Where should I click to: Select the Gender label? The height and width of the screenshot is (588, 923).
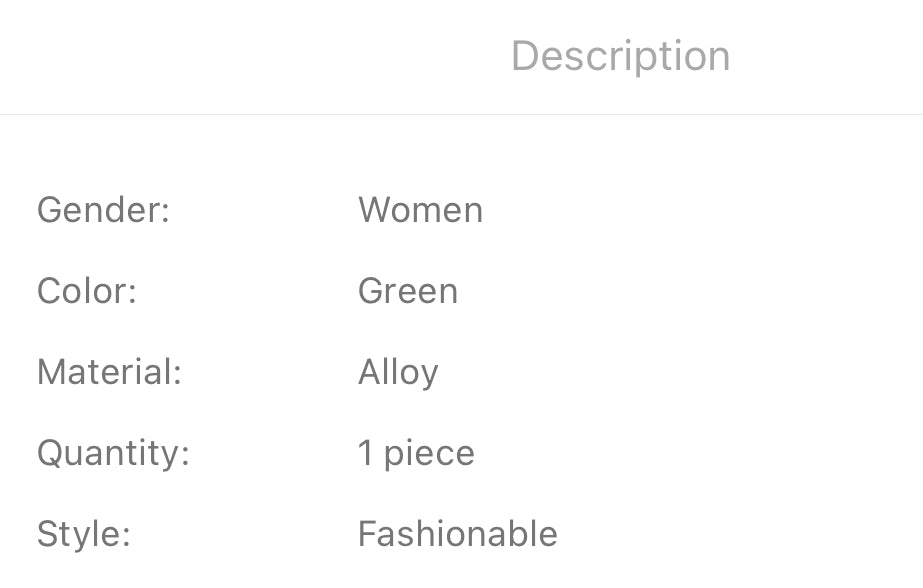coord(104,210)
